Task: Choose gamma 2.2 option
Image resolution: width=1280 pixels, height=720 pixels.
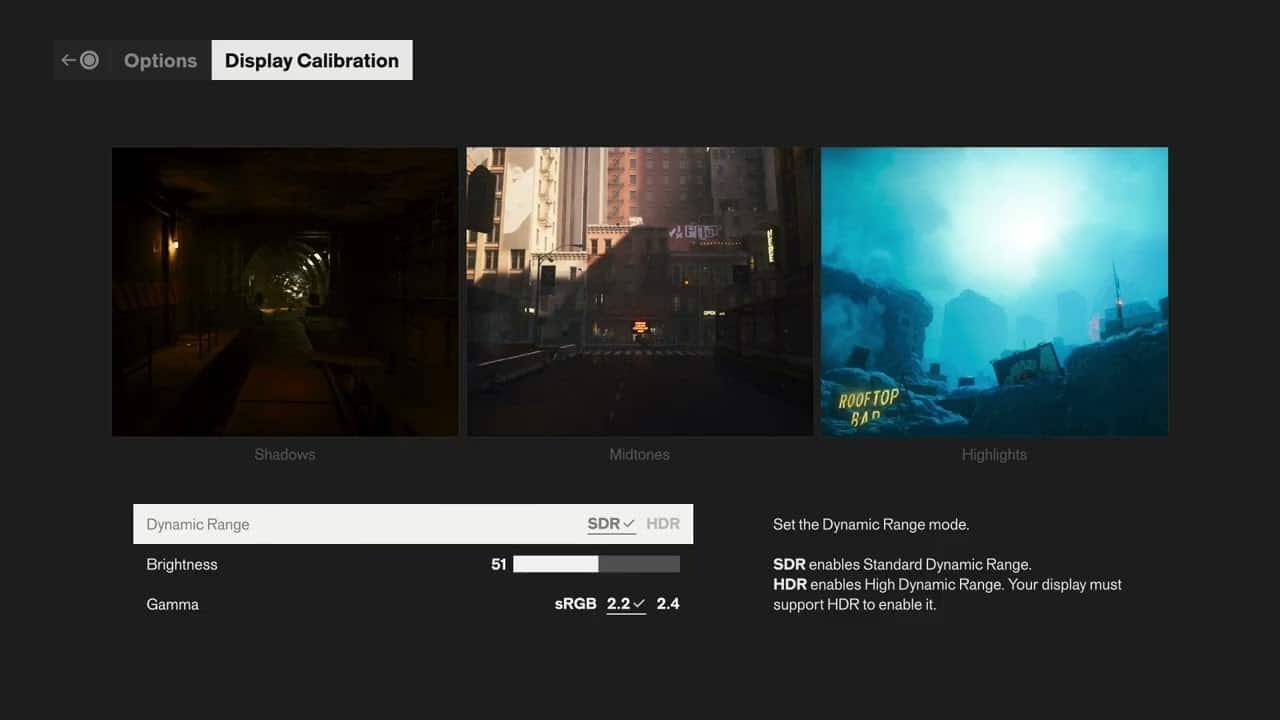Action: coord(626,604)
